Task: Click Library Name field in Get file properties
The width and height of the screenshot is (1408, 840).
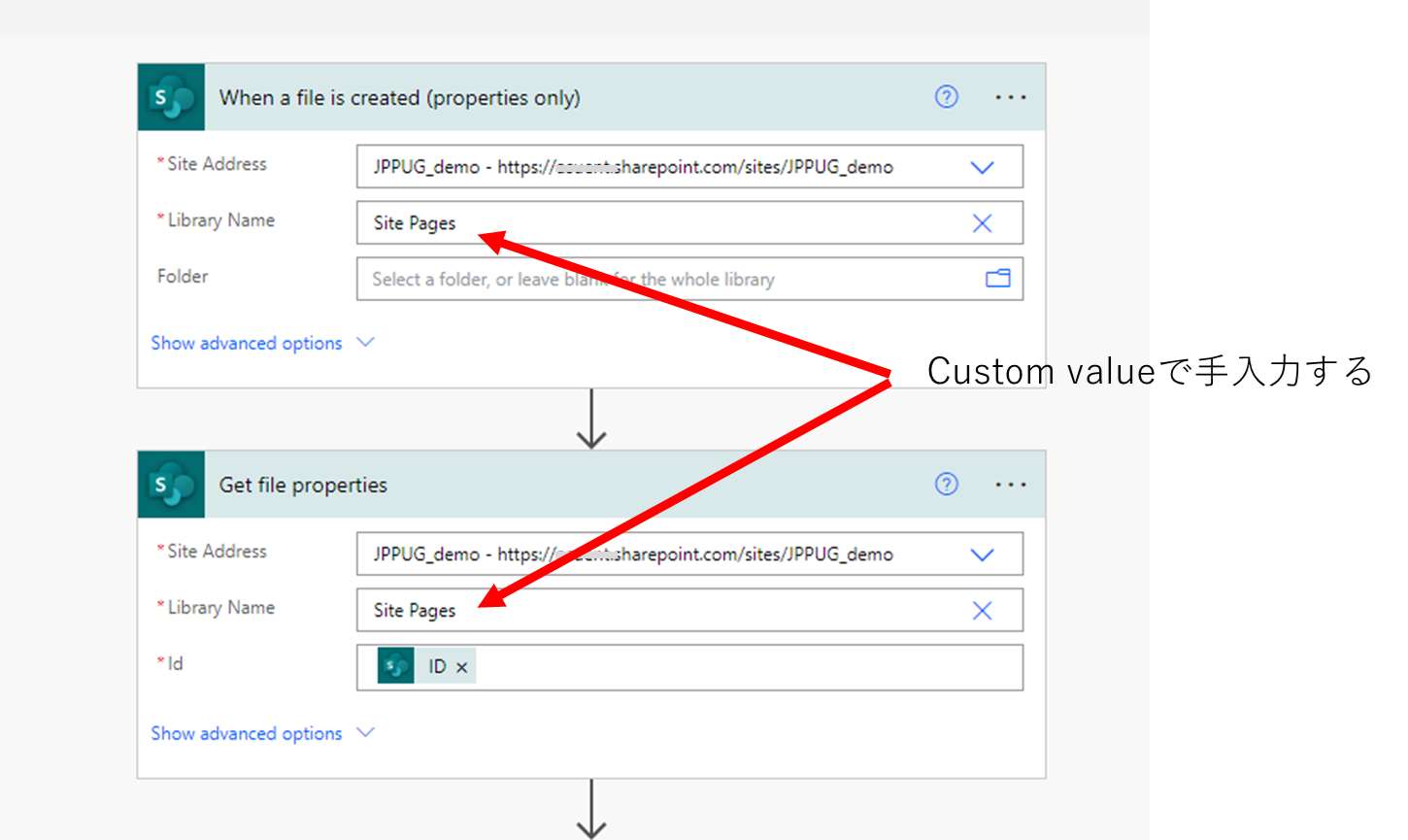Action: [x=689, y=611]
